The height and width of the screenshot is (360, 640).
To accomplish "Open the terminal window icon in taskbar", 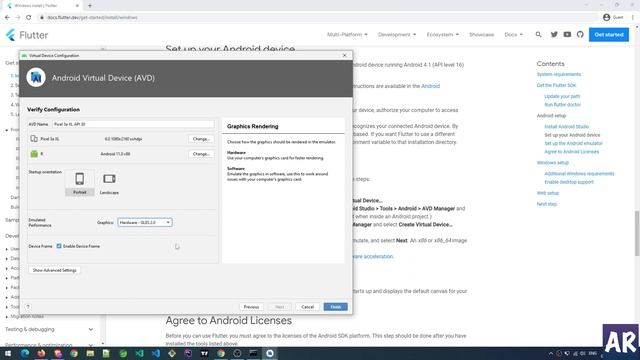I will pyautogui.click(x=253, y=353).
